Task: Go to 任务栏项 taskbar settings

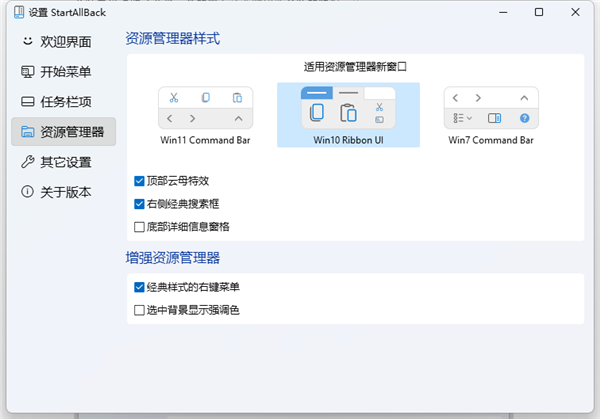Action: [64, 102]
